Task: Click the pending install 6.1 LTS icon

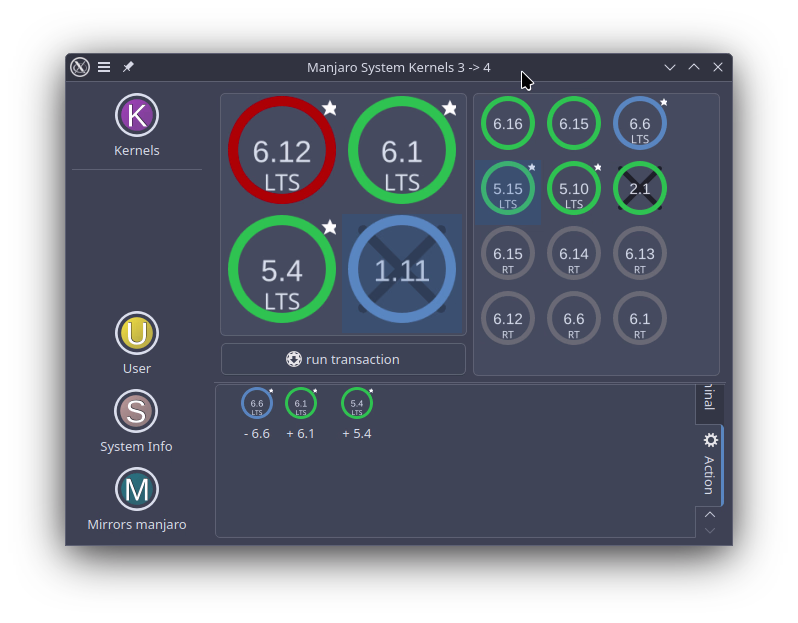Action: tap(301, 403)
